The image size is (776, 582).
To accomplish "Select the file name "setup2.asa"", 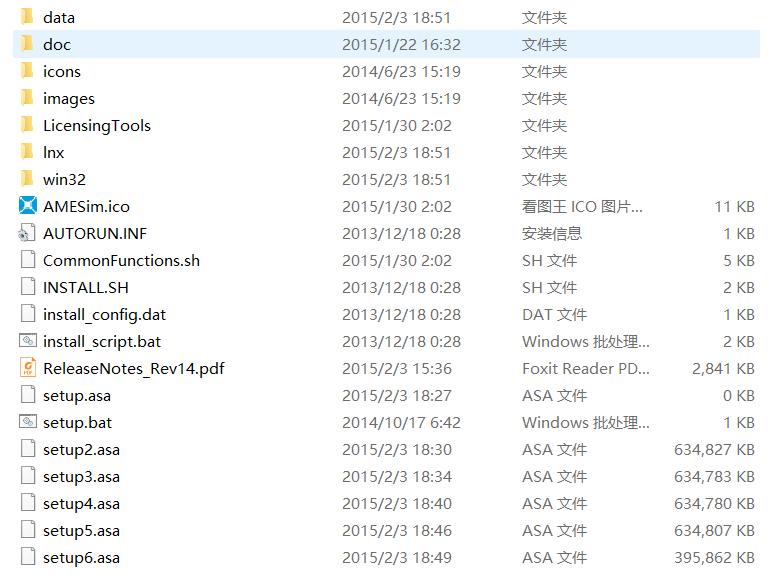I will pos(81,450).
